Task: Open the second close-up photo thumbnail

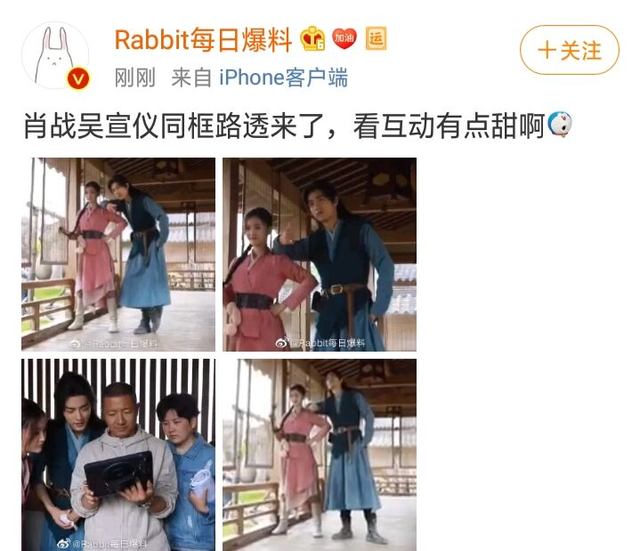Action: coord(320,254)
